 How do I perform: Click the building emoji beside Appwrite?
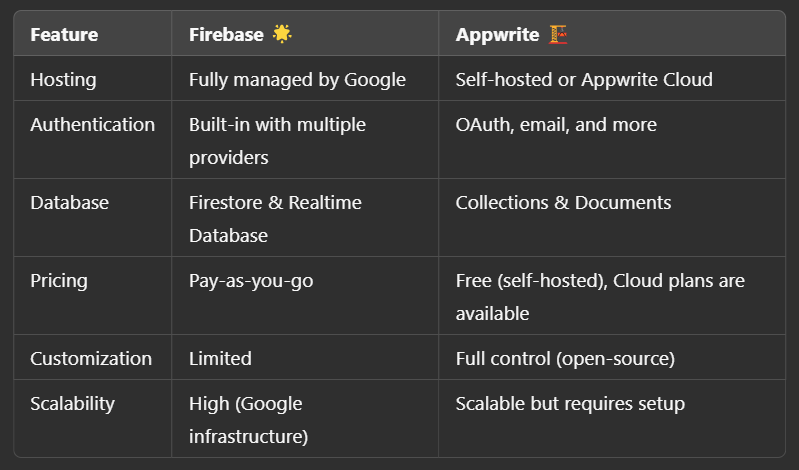point(558,34)
